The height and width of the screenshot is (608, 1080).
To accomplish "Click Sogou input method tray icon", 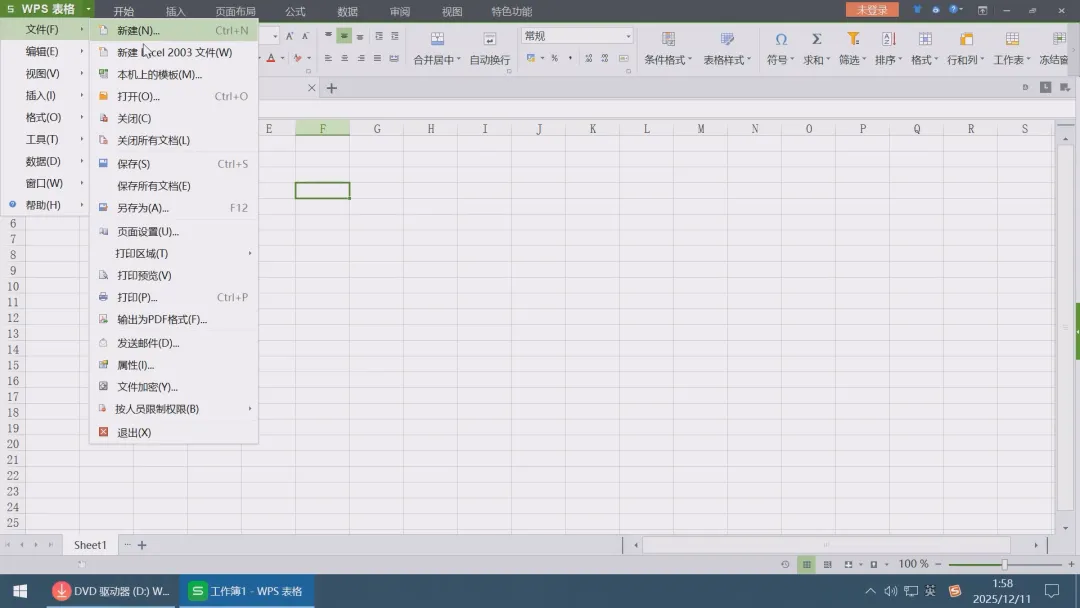I will 955,591.
